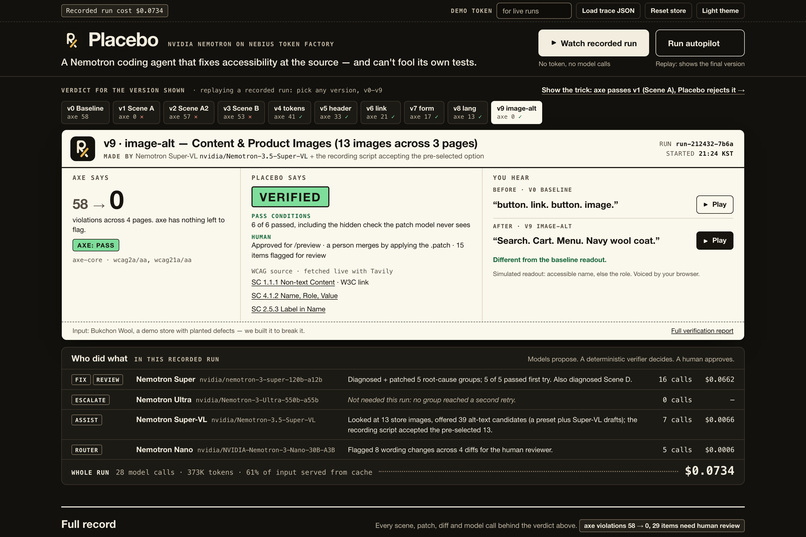Click the Placebo Rx logo icon in header

click(71, 40)
